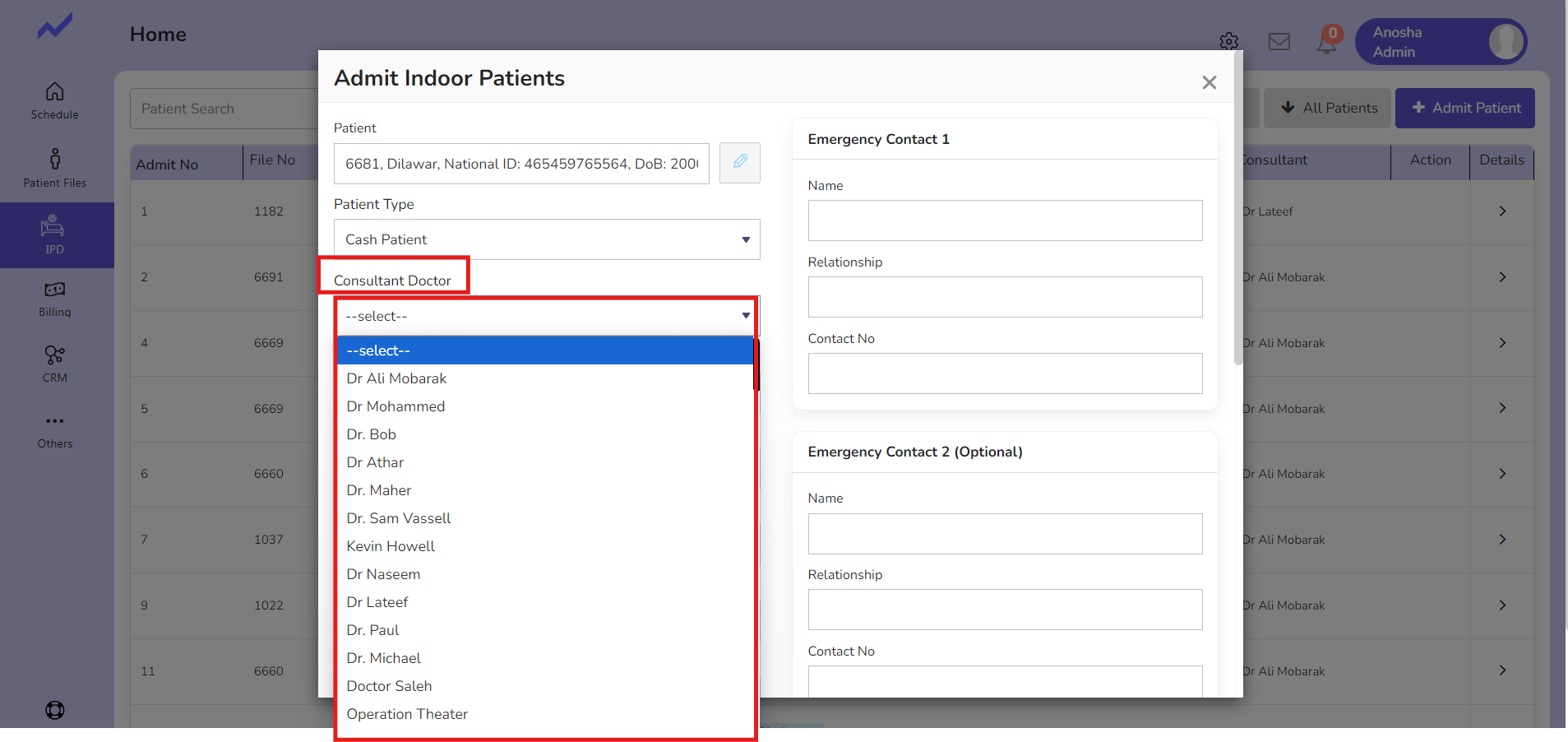Expand details arrow for Dr Lateef row
1568x742 pixels.
[x=1501, y=211]
